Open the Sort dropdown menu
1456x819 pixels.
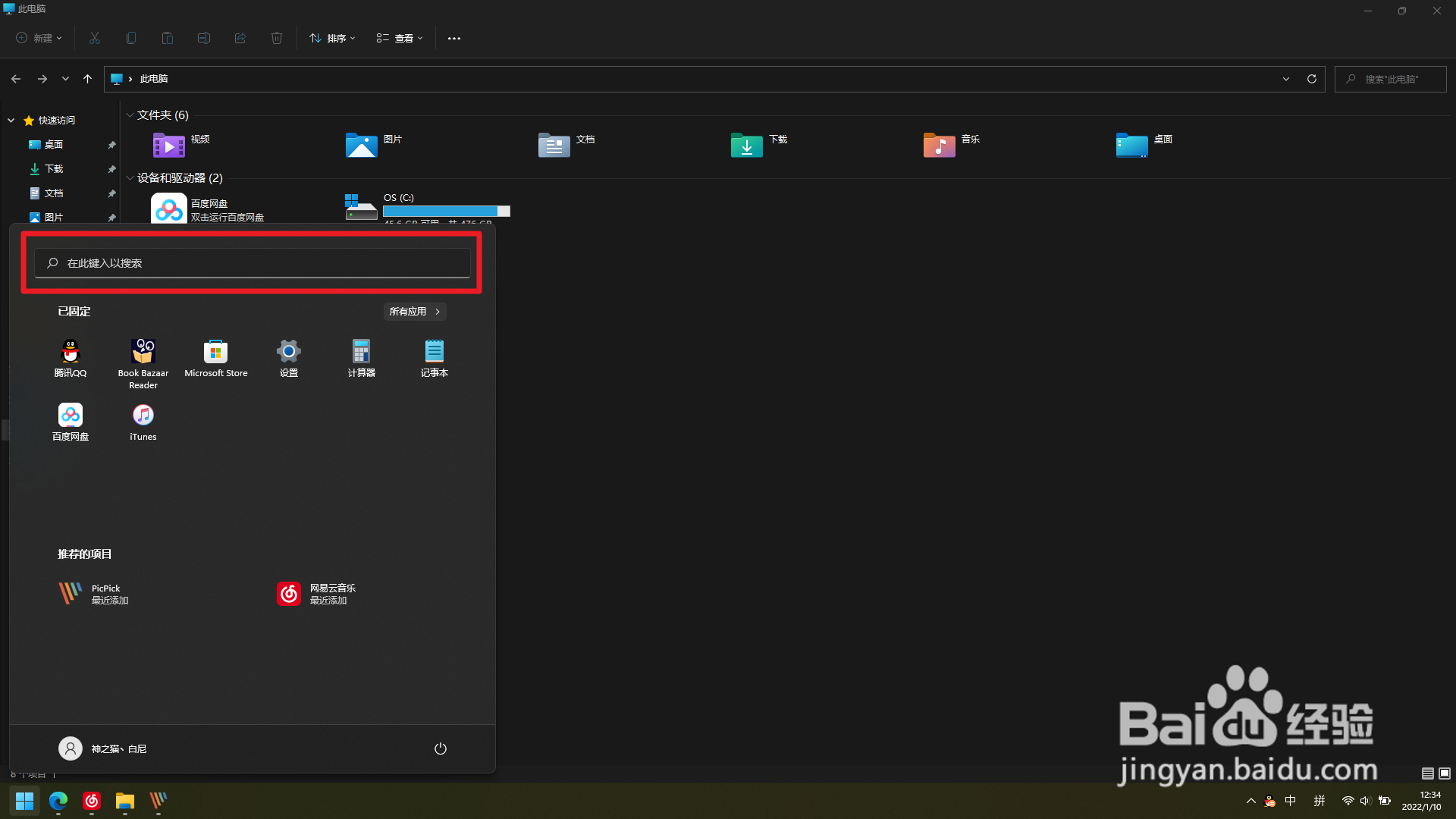(x=332, y=38)
